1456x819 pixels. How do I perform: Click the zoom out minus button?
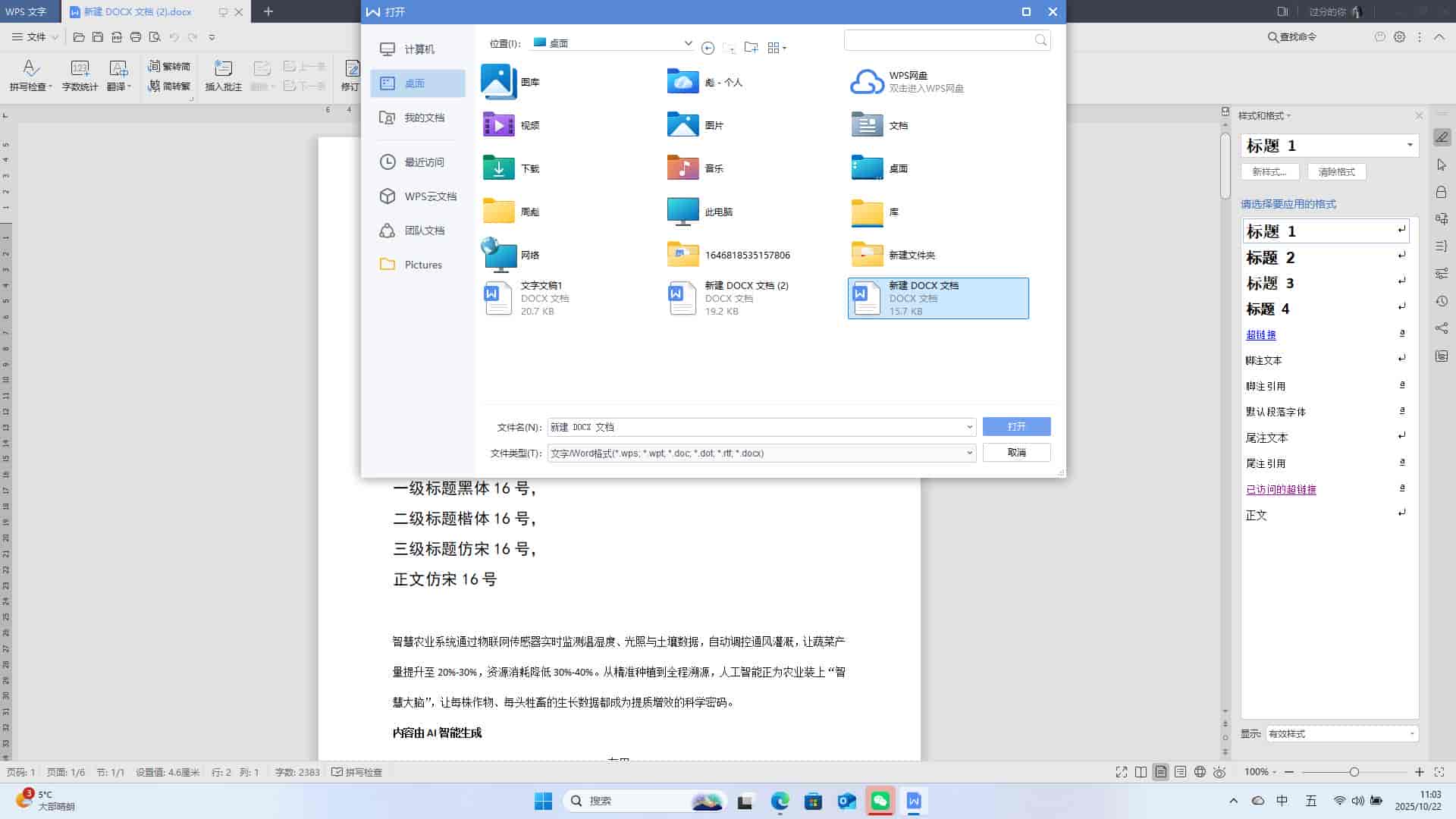tap(1288, 772)
